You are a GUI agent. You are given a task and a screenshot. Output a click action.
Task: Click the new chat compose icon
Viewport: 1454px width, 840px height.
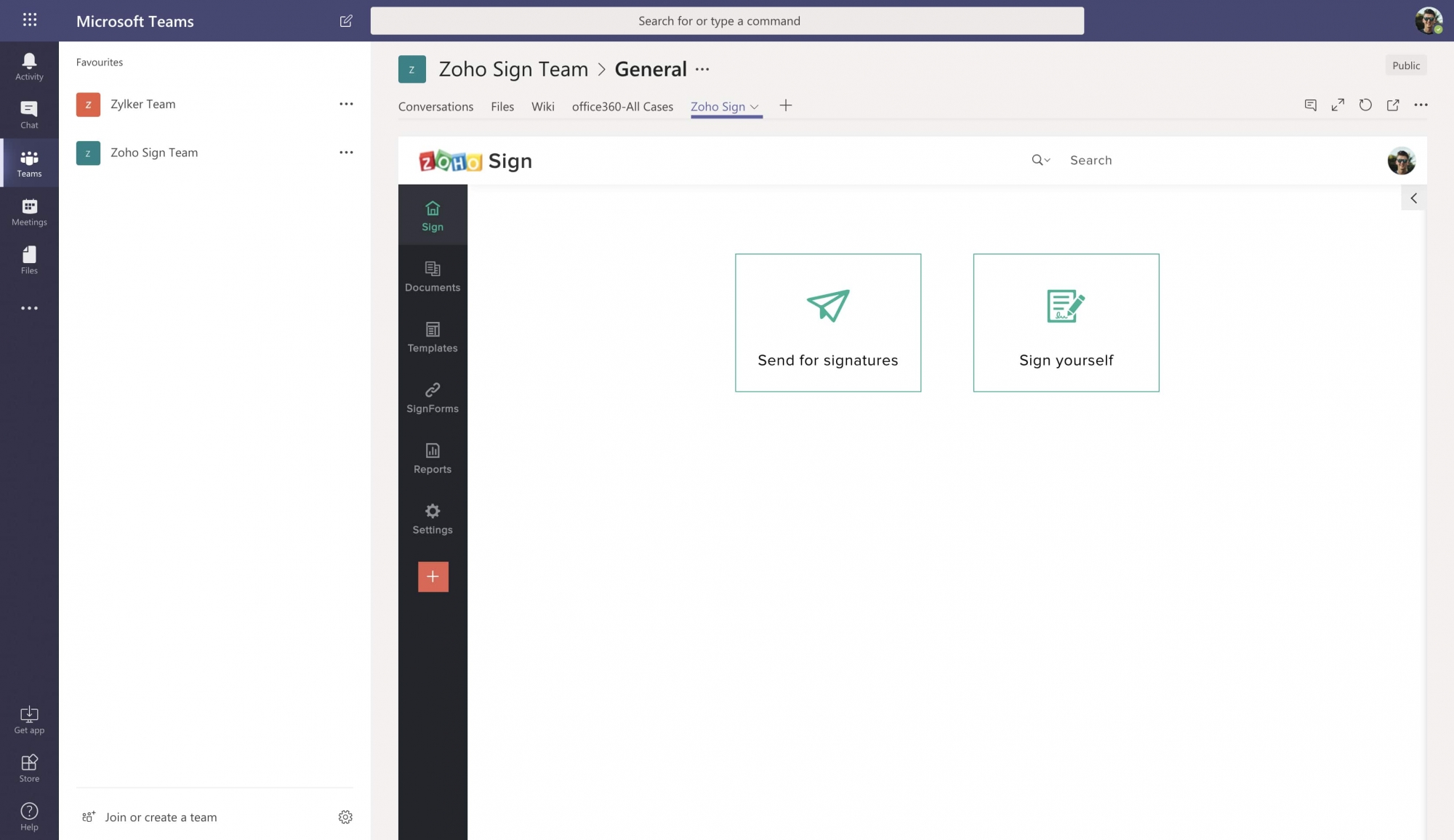pyautogui.click(x=346, y=21)
